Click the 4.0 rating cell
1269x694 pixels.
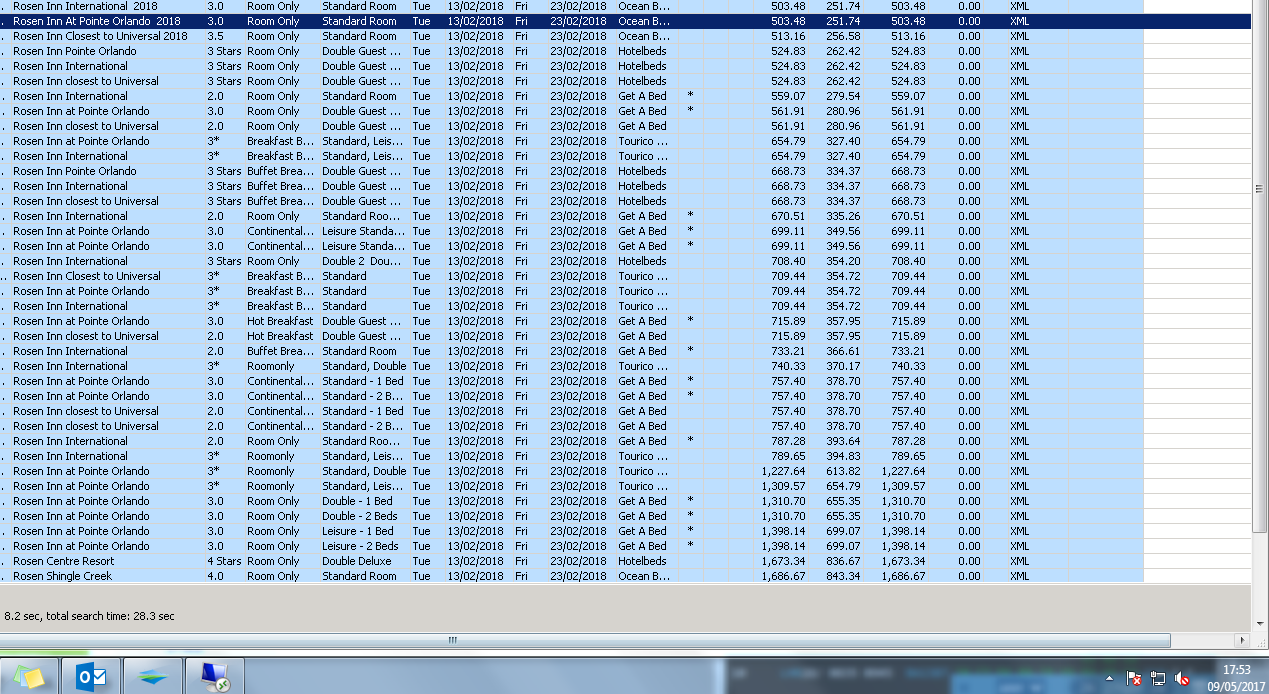click(x=216, y=576)
